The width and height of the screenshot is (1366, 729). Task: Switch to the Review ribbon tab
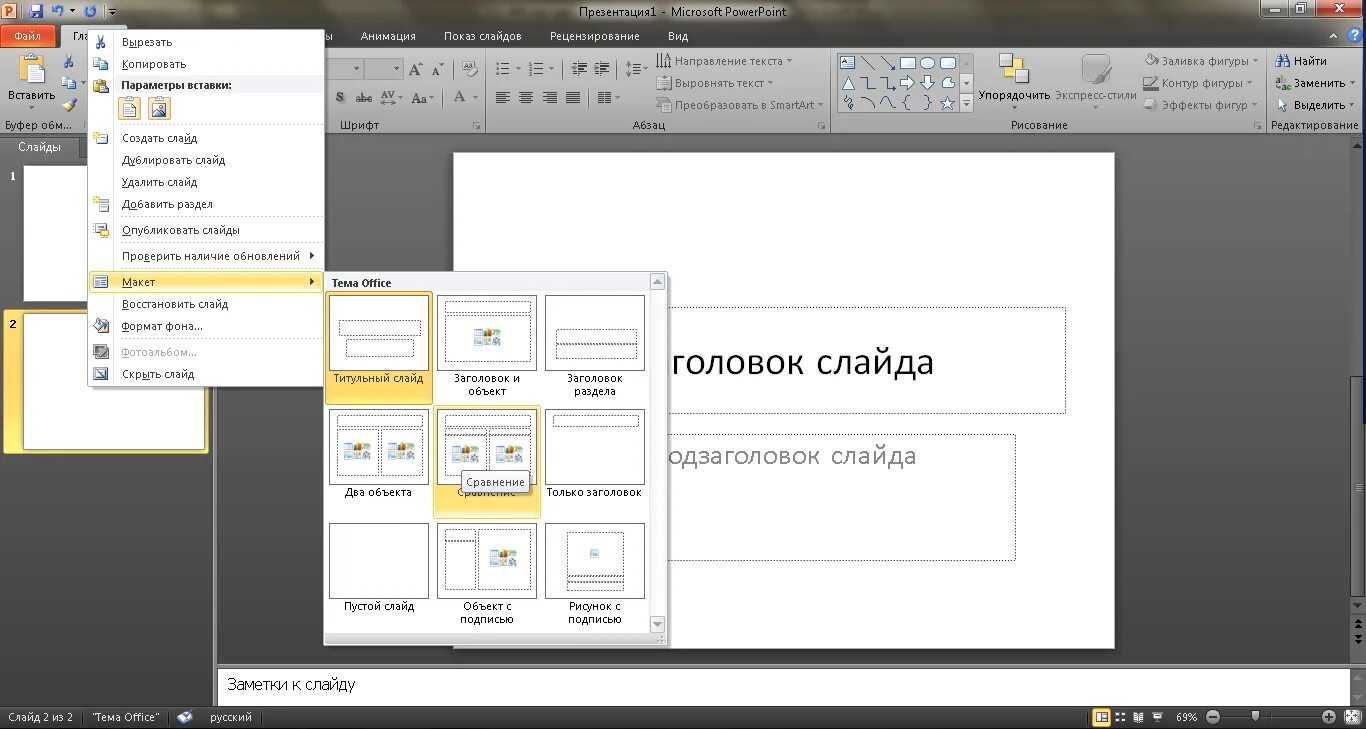click(595, 36)
